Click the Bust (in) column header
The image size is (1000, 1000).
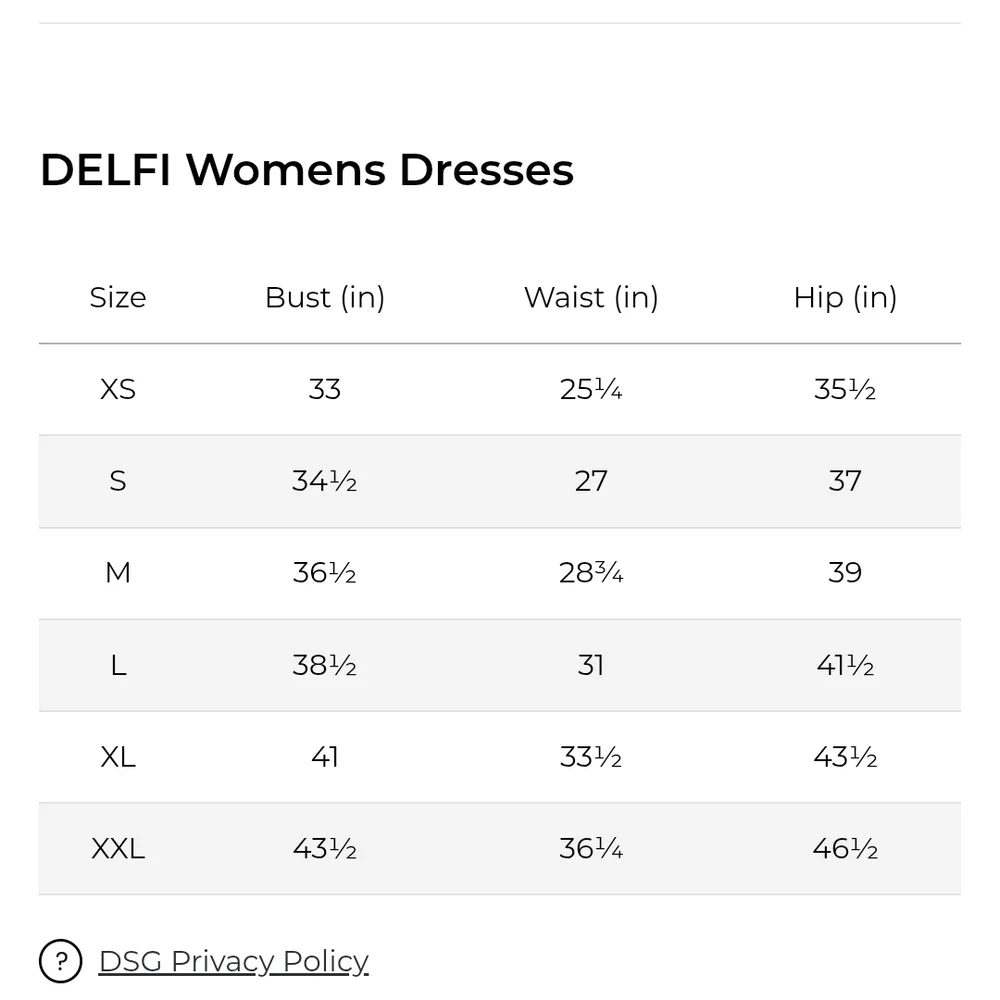(325, 297)
